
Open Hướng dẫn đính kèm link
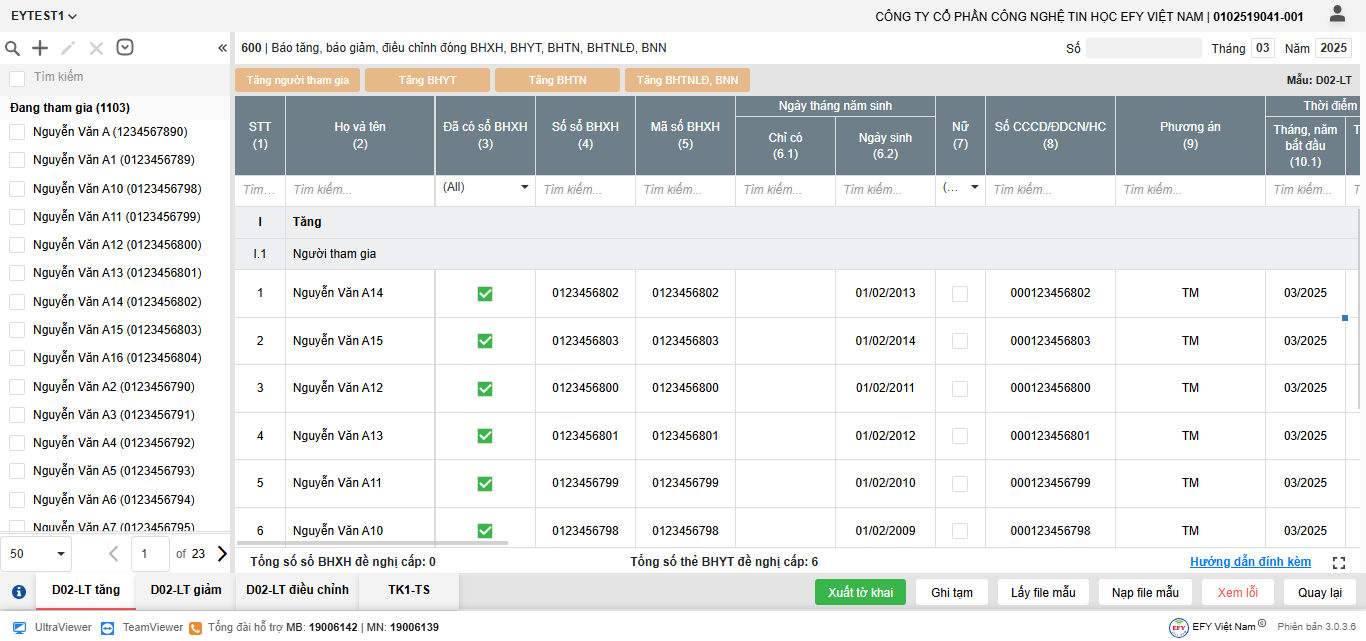coord(1250,562)
